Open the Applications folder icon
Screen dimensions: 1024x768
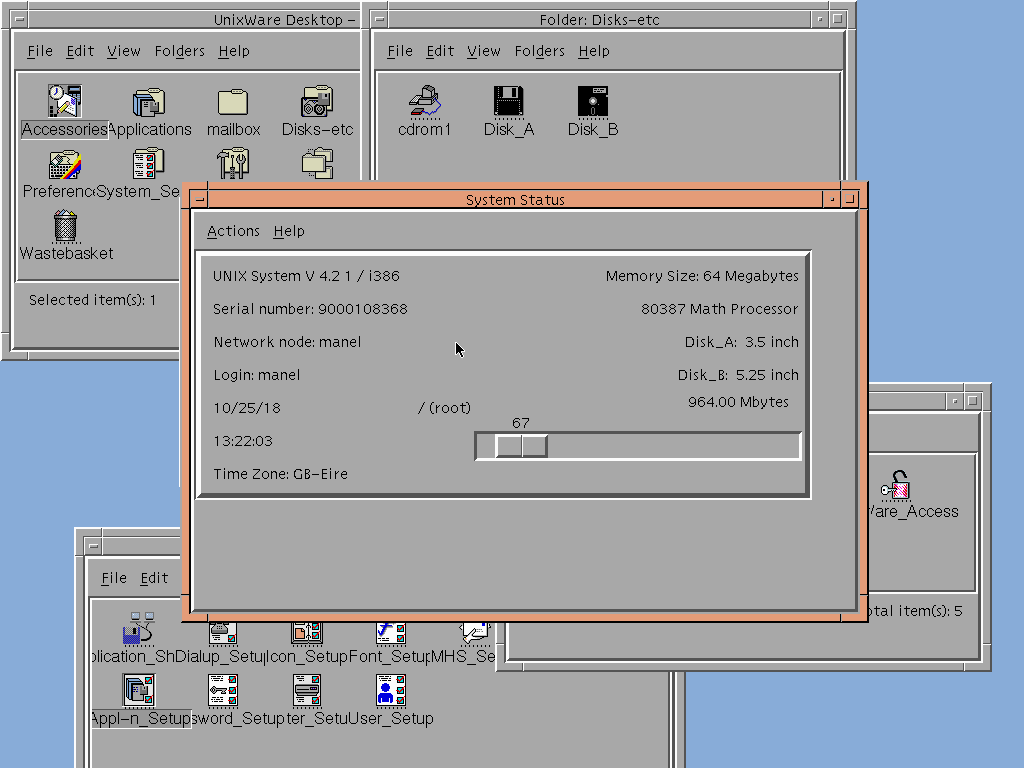coord(149,102)
